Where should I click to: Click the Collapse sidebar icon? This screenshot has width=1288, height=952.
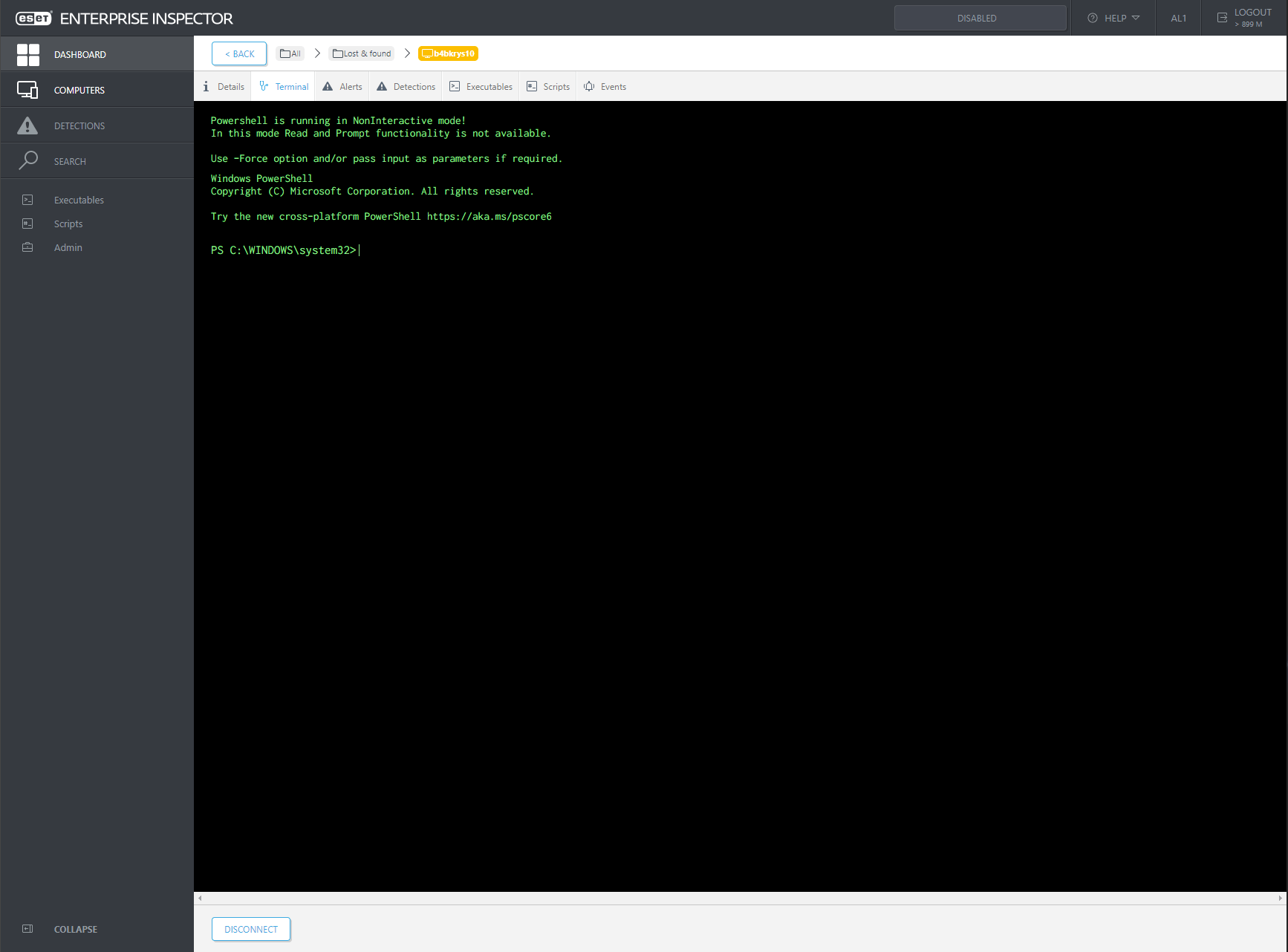27,929
